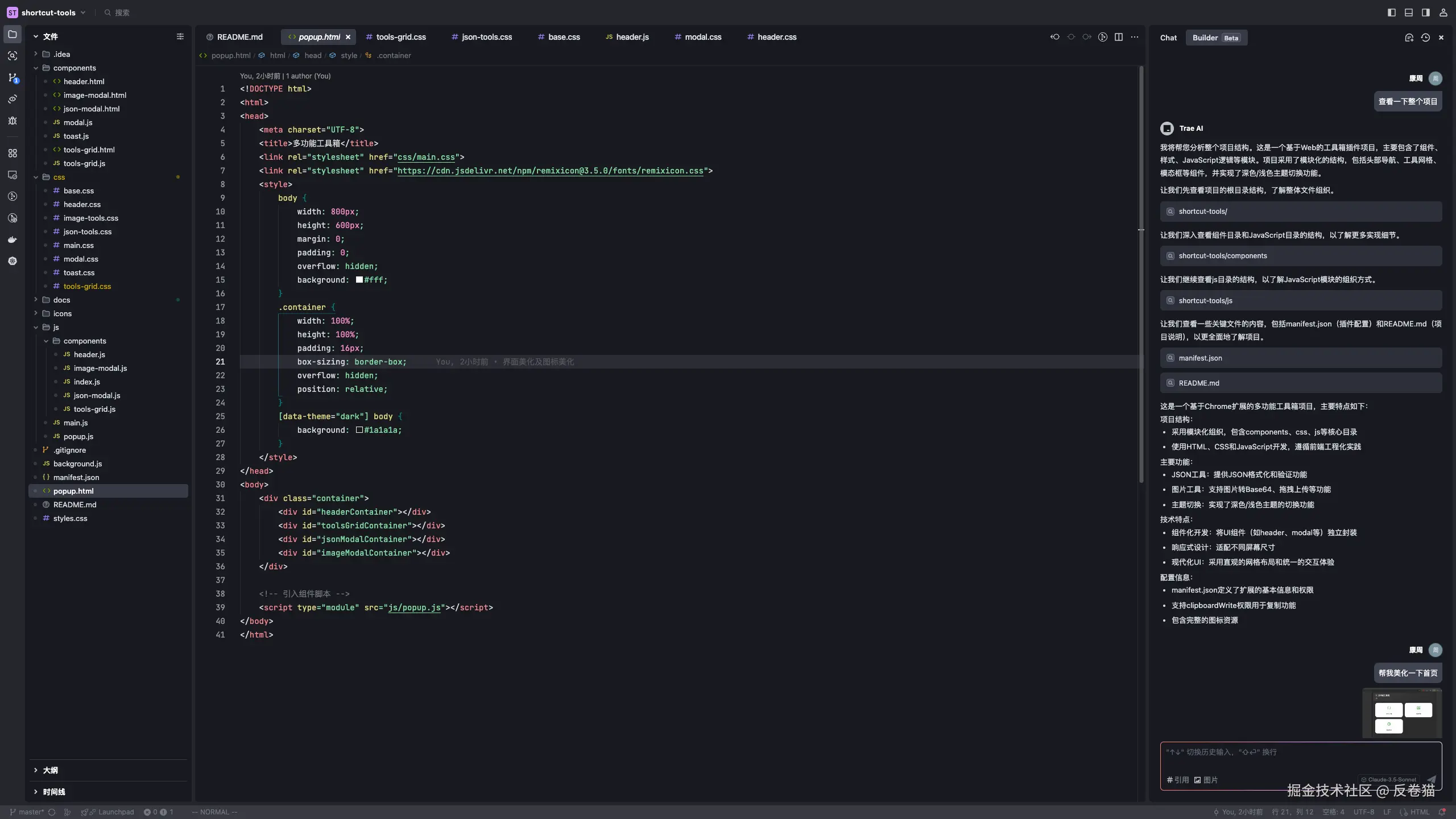This screenshot has height=819, width=1456.
Task: Click the #引用 reference button
Action: 1177,780
